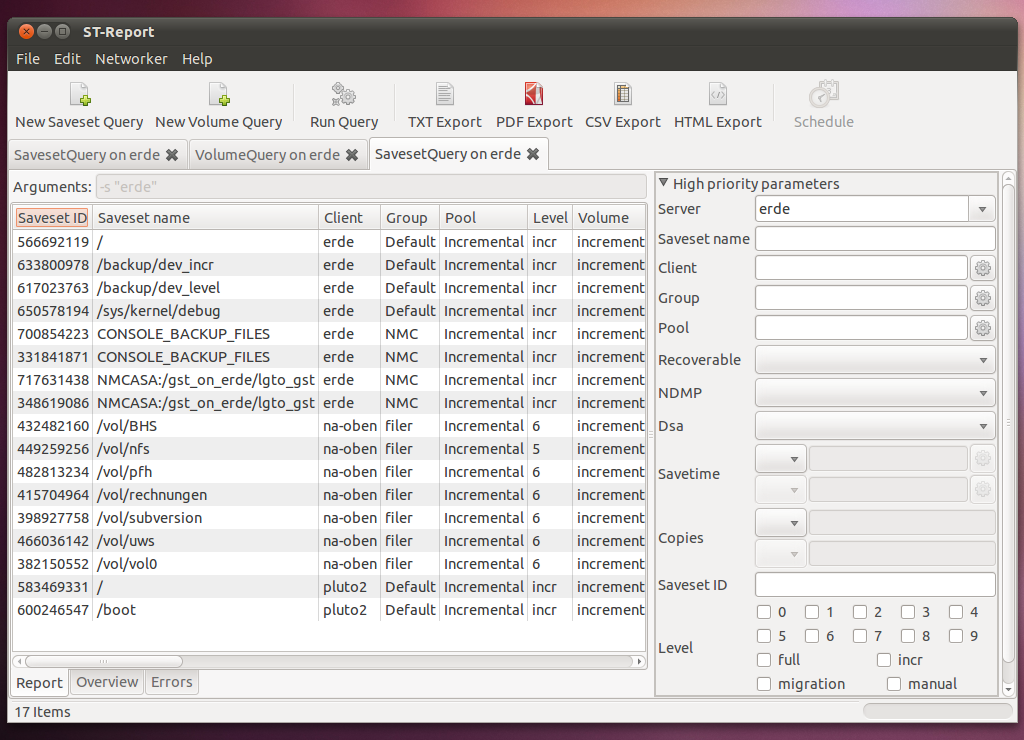Click the New Saveset Query toolbar icon

[80, 95]
